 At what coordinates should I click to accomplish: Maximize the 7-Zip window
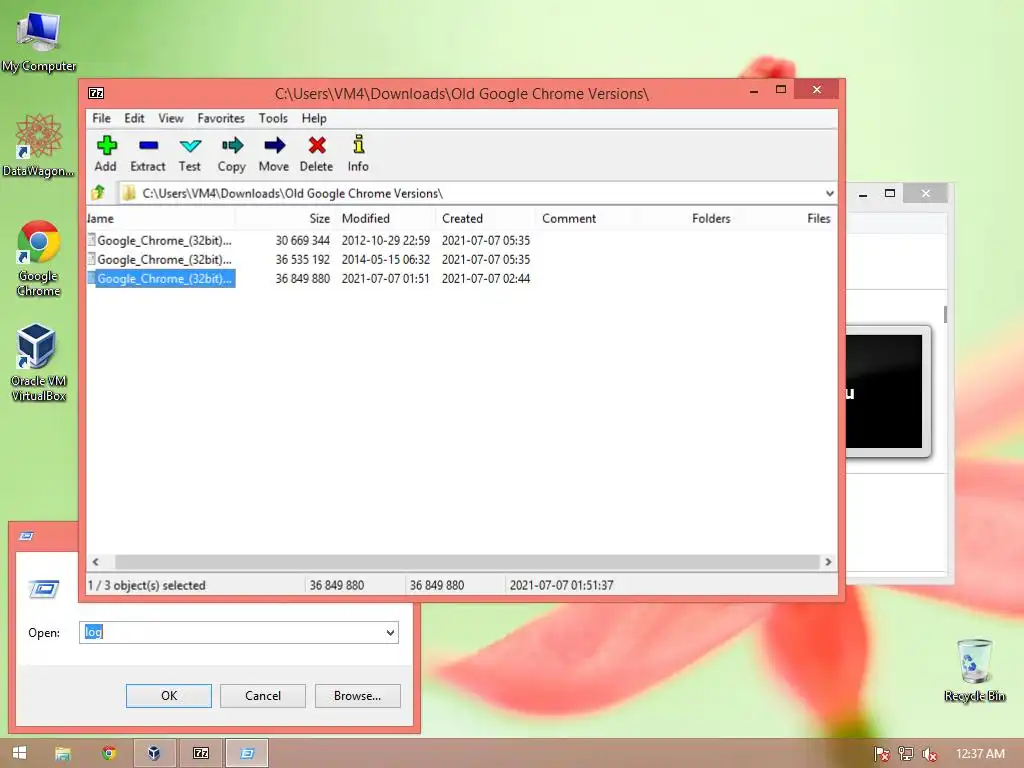point(780,89)
